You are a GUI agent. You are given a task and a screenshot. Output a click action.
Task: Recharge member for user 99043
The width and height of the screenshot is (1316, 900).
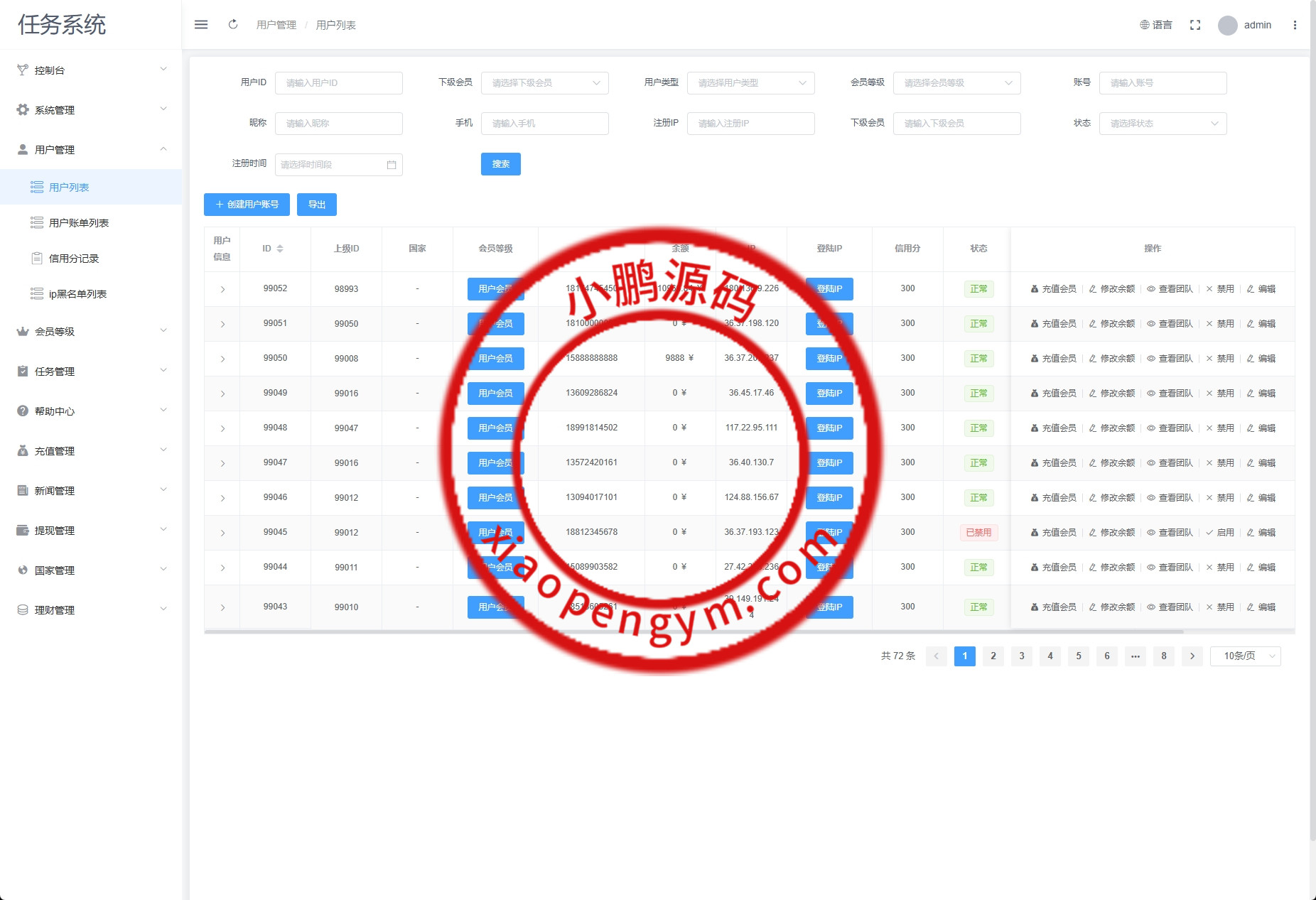[1053, 607]
